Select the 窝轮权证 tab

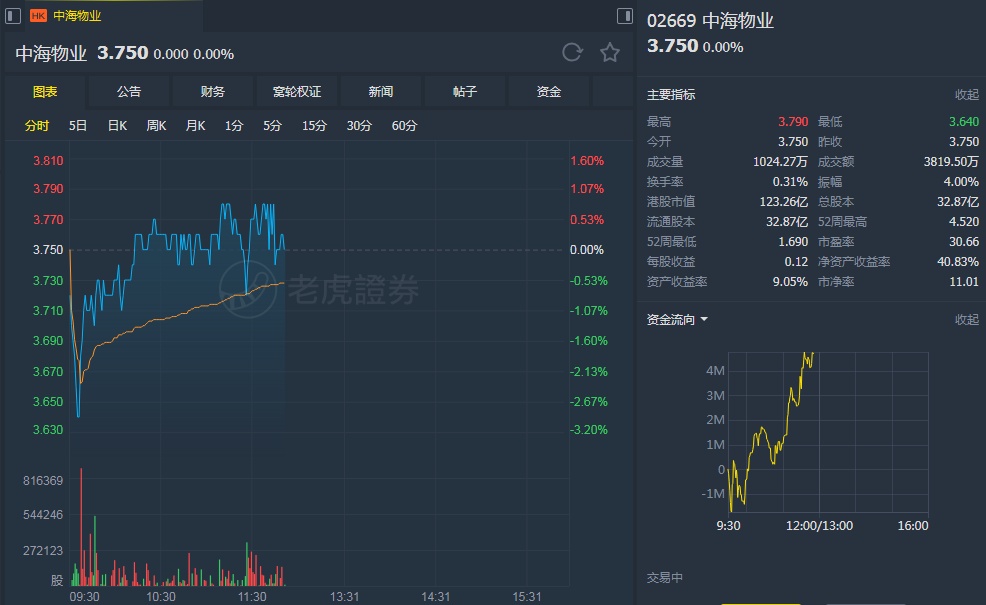[x=297, y=92]
